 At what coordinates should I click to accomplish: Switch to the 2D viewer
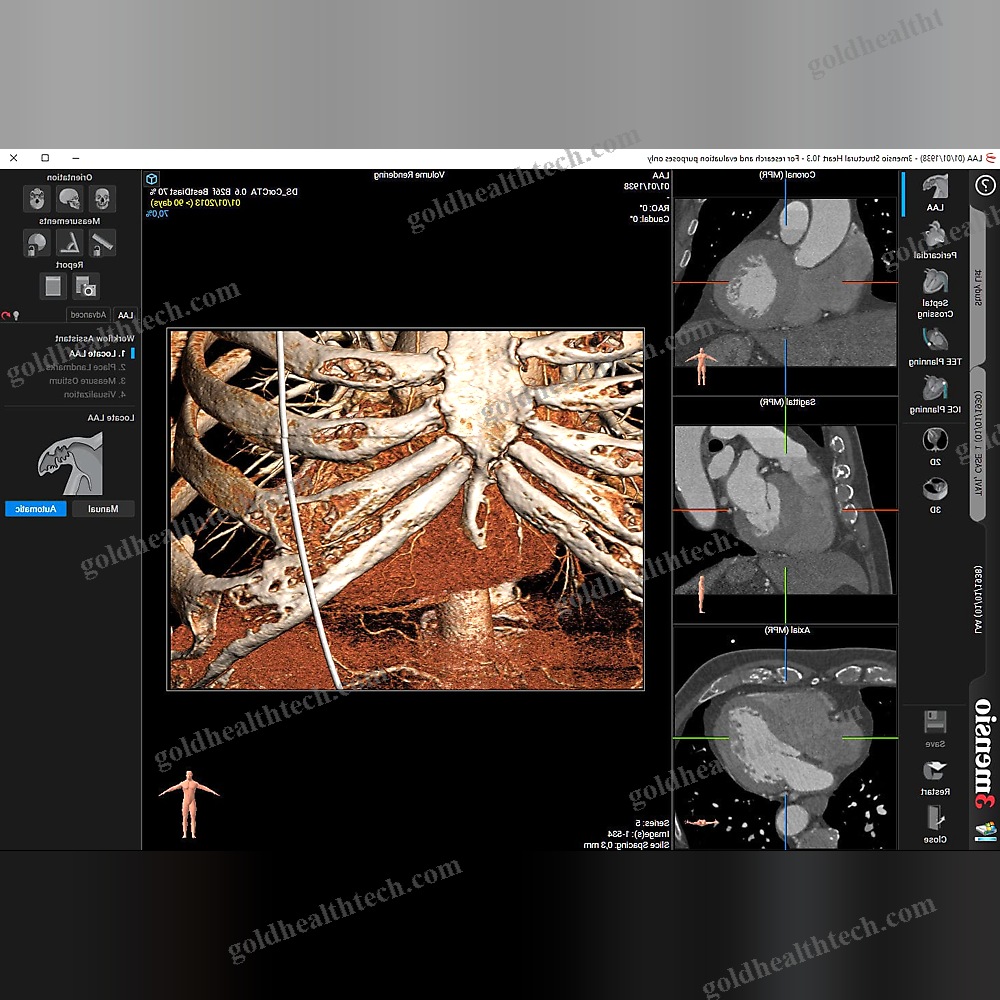(x=935, y=447)
